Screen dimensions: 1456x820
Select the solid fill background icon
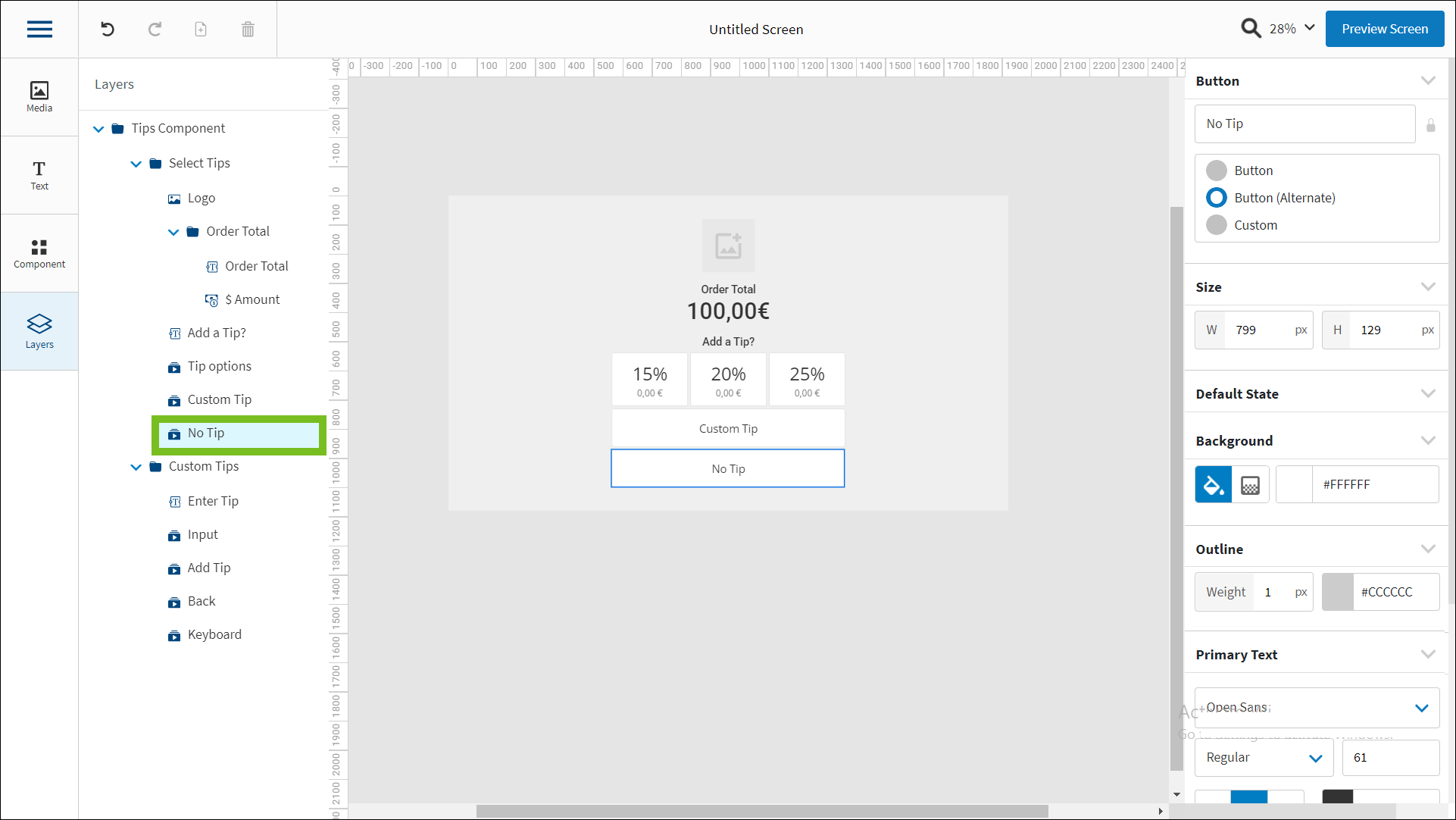[x=1213, y=485]
